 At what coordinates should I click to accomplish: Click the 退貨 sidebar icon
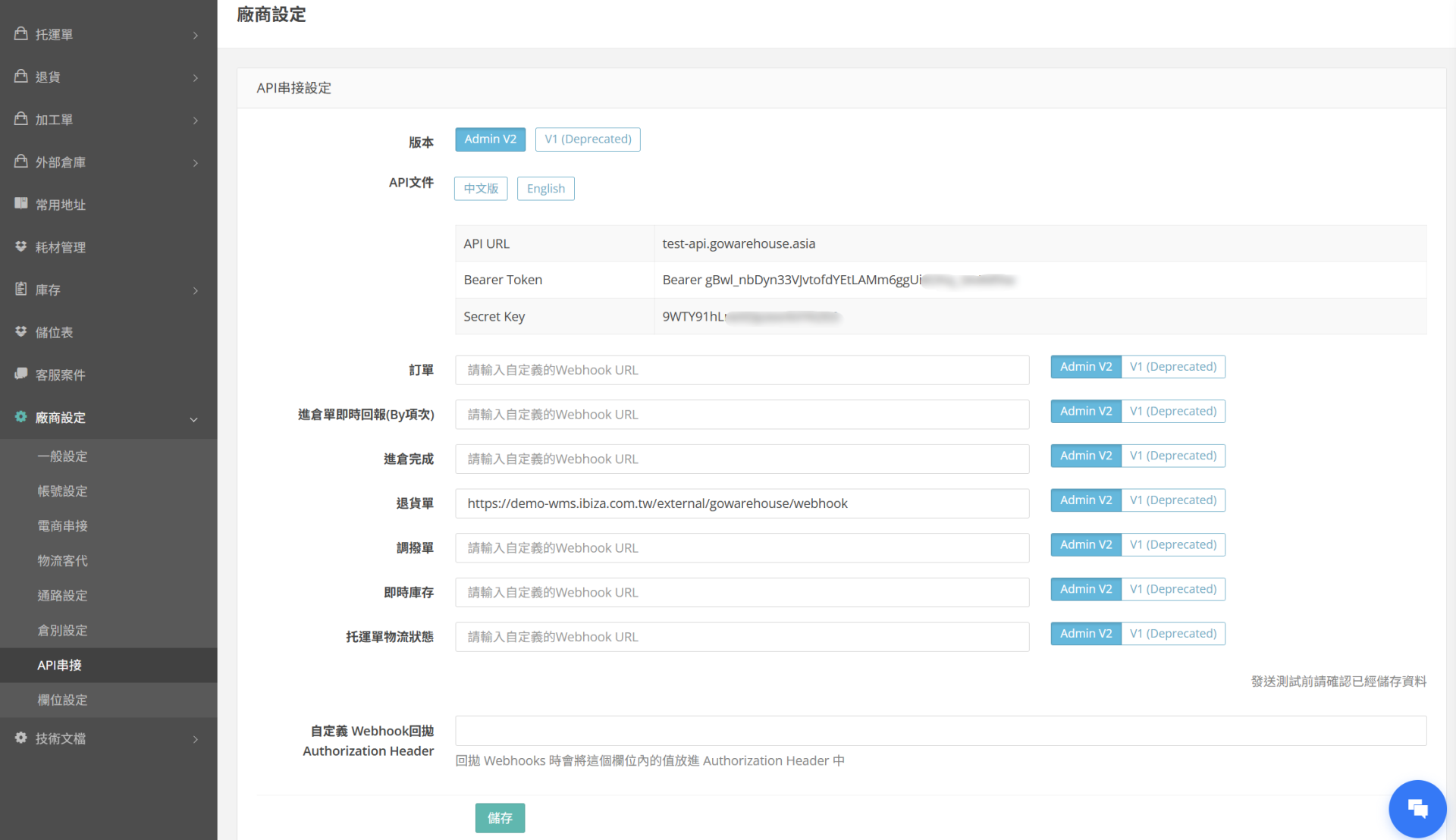[21, 76]
